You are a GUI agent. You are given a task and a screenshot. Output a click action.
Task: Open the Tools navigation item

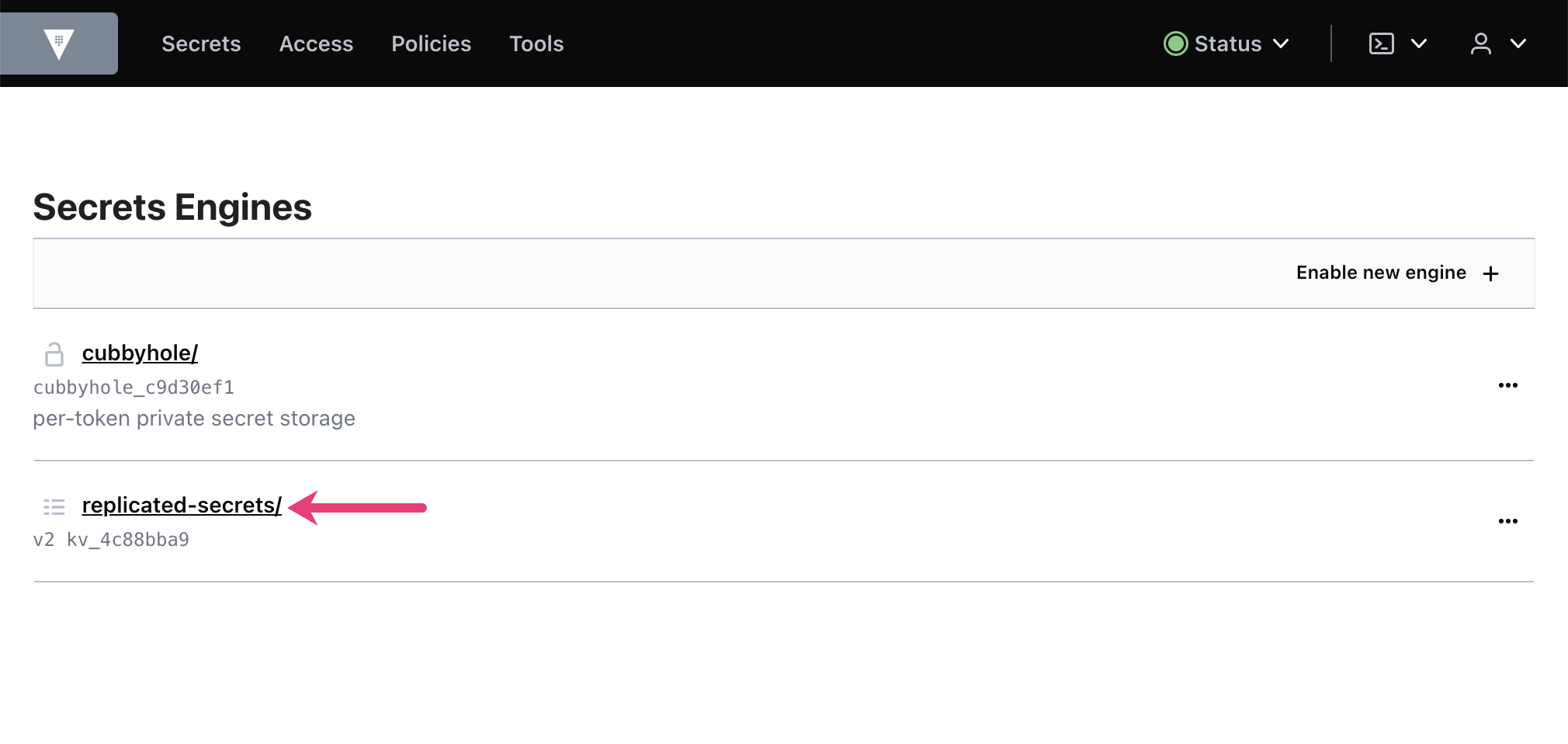point(536,43)
